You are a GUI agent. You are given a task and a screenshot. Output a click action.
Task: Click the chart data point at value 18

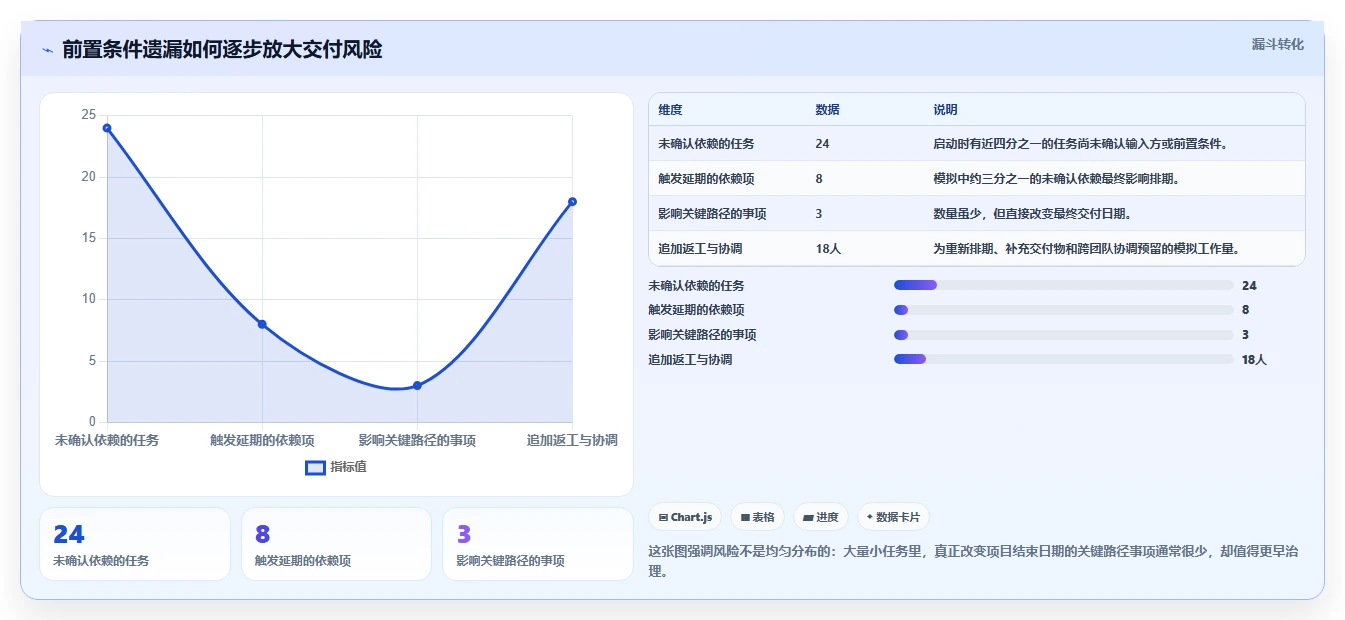click(572, 202)
